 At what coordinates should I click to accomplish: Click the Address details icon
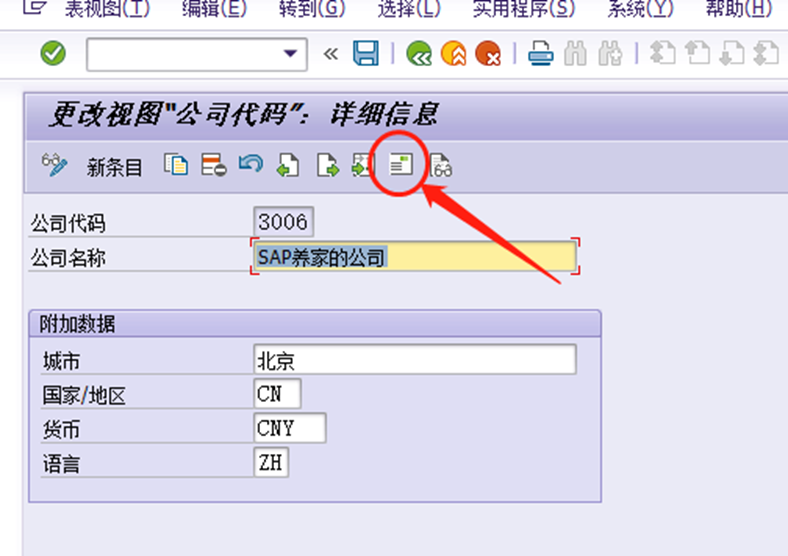coord(401,164)
